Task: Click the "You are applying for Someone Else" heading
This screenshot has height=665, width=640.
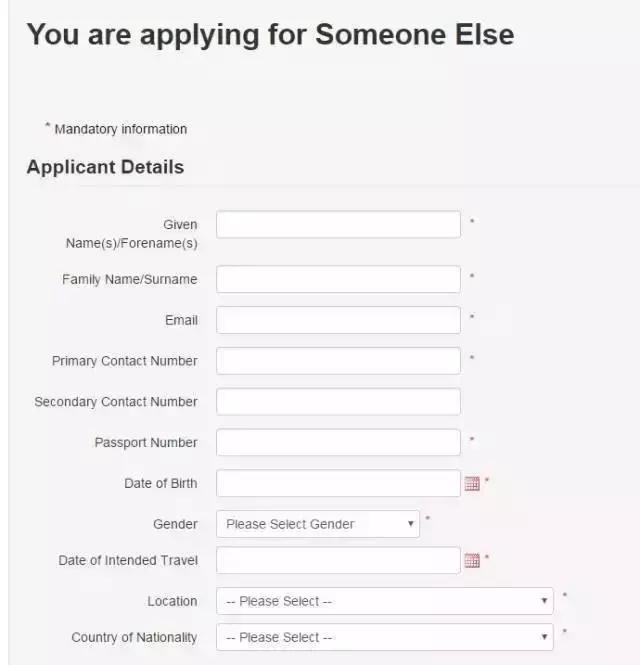Action: point(270,35)
